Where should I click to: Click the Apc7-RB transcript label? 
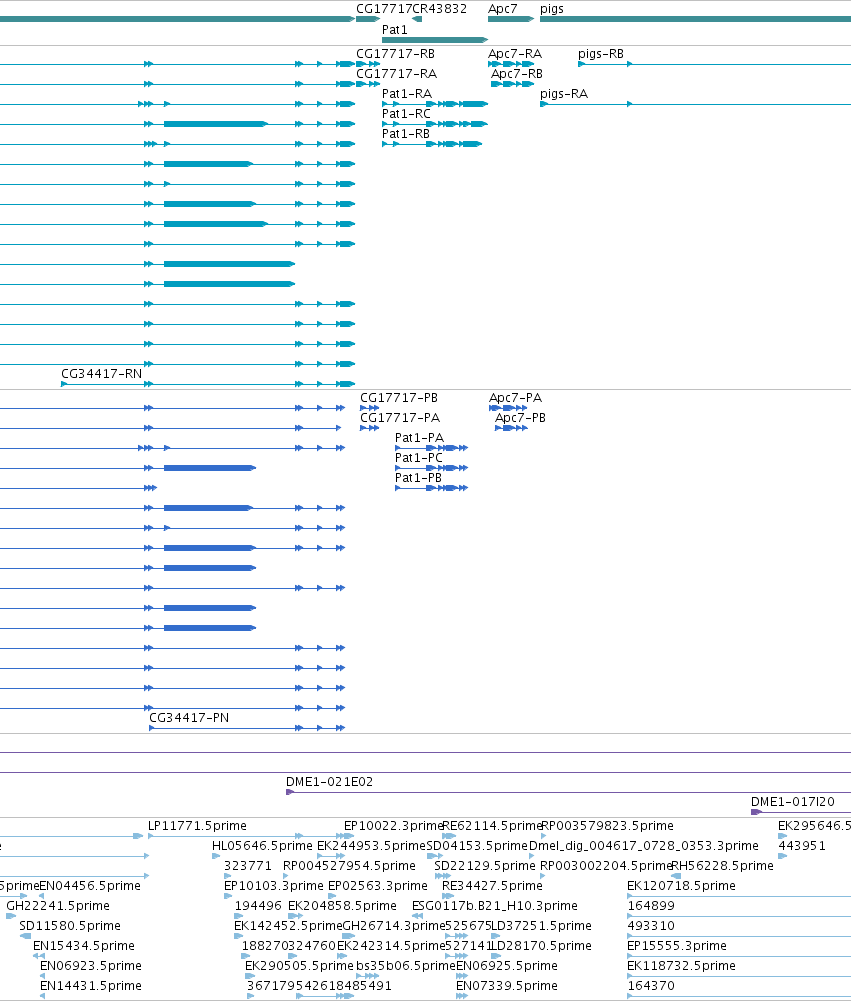pyautogui.click(x=516, y=74)
